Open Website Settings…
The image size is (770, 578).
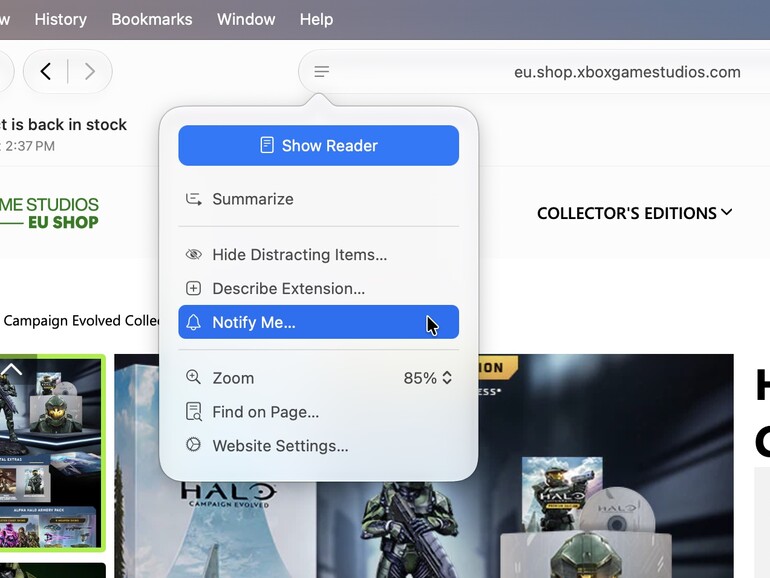pyautogui.click(x=319, y=445)
